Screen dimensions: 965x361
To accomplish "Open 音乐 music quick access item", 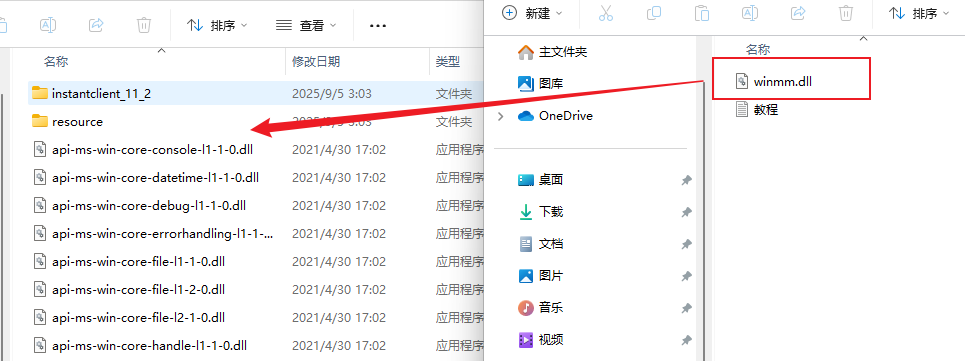I will (x=540, y=307).
